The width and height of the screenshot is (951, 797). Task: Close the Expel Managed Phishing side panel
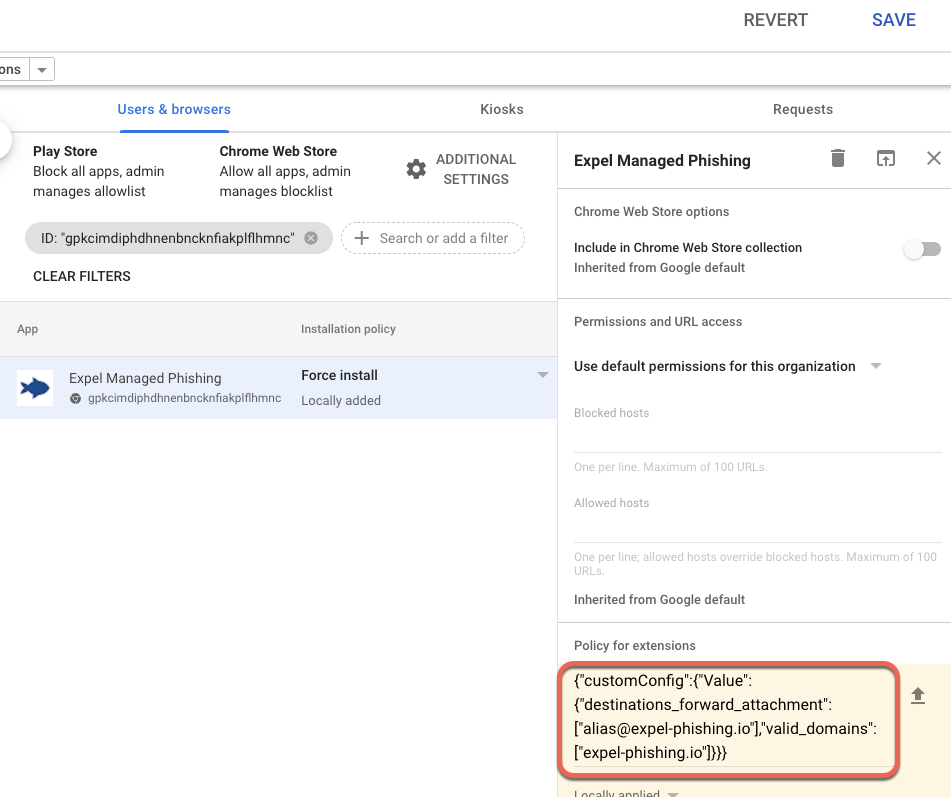[x=933, y=158]
